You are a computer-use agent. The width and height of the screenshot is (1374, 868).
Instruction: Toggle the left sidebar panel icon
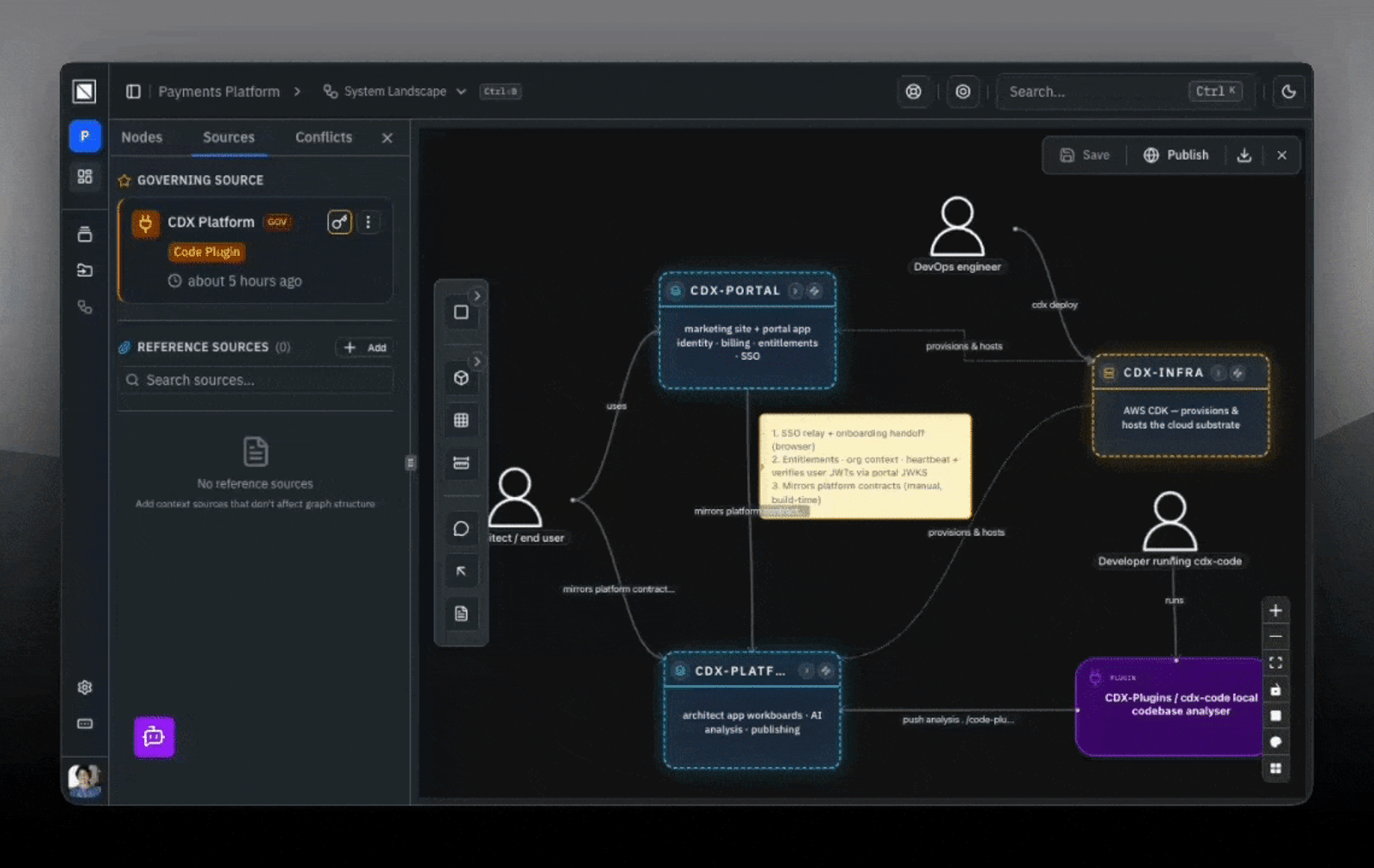pyautogui.click(x=133, y=91)
